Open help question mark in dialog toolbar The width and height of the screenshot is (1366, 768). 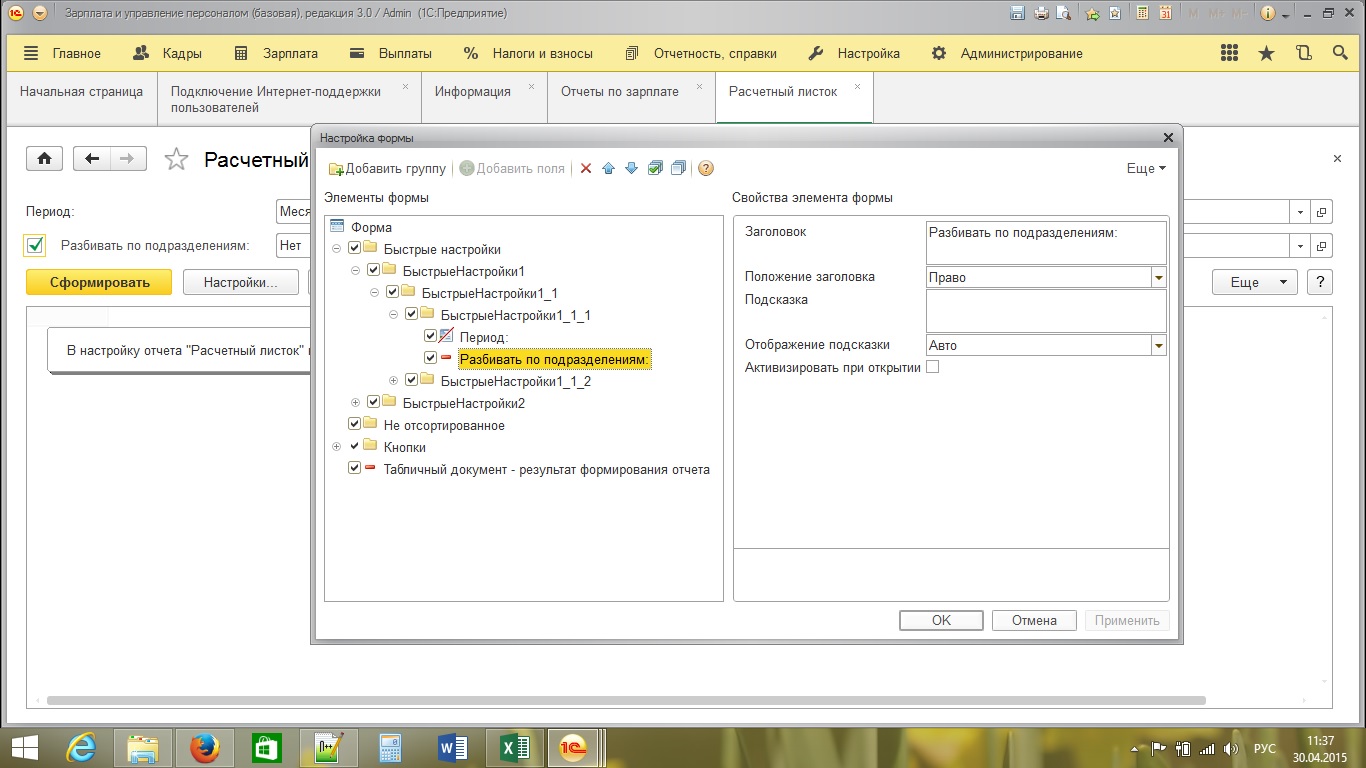coord(706,169)
